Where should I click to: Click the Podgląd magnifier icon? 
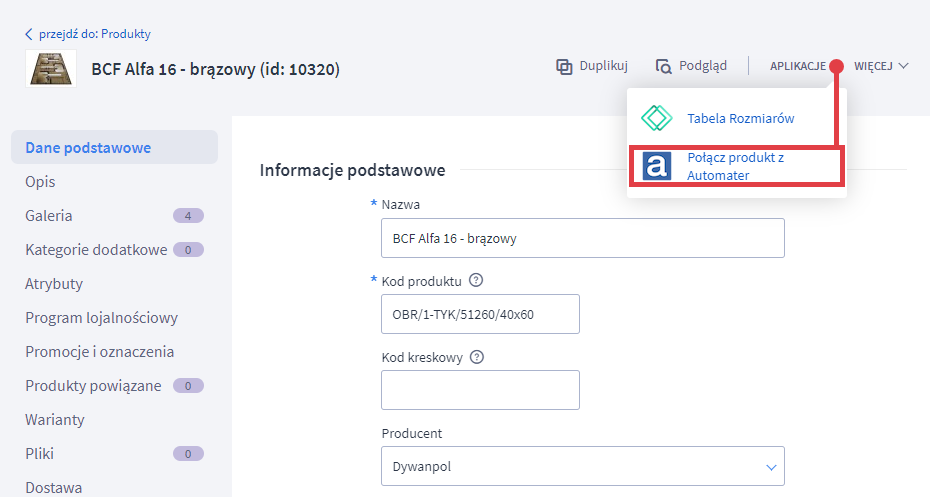click(x=664, y=66)
